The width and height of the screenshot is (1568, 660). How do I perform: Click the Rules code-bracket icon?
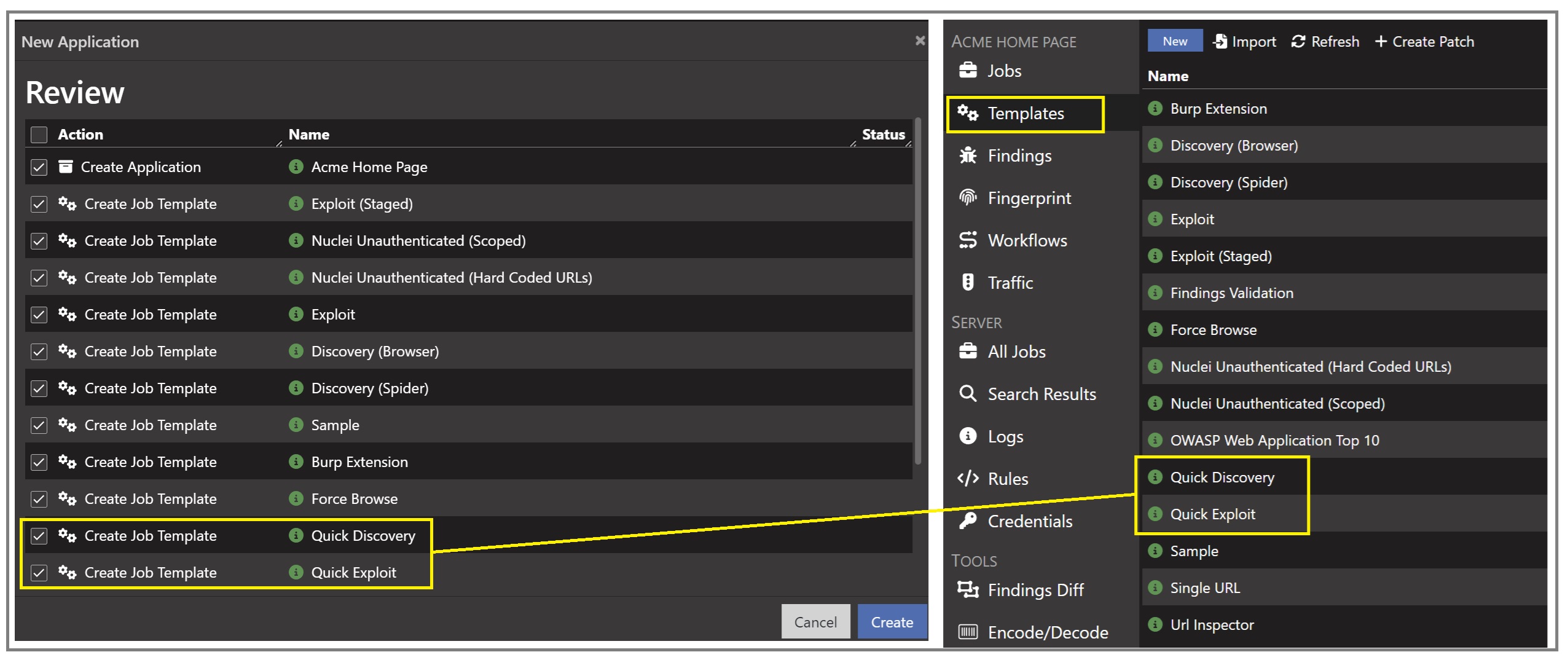point(968,479)
